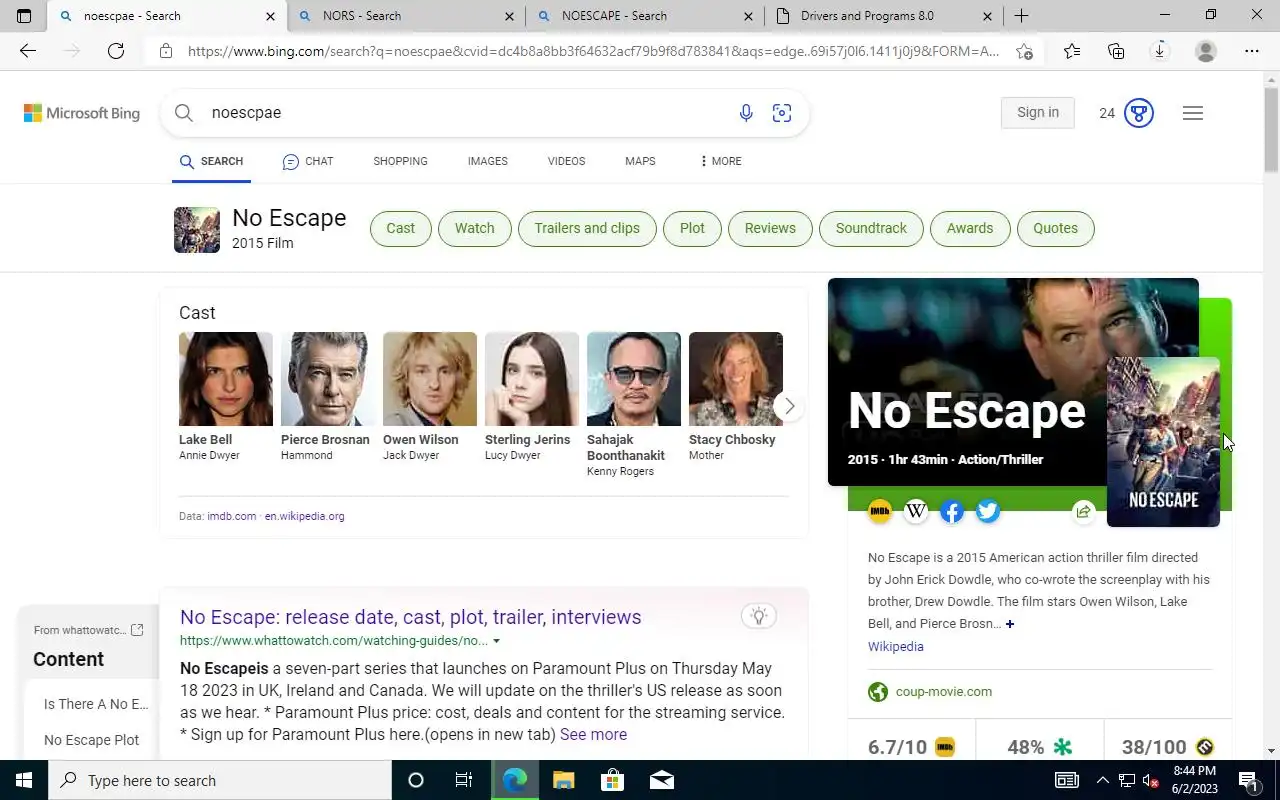The width and height of the screenshot is (1280, 800).
Task: Expand the film description plus sign
Action: coord(1010,624)
